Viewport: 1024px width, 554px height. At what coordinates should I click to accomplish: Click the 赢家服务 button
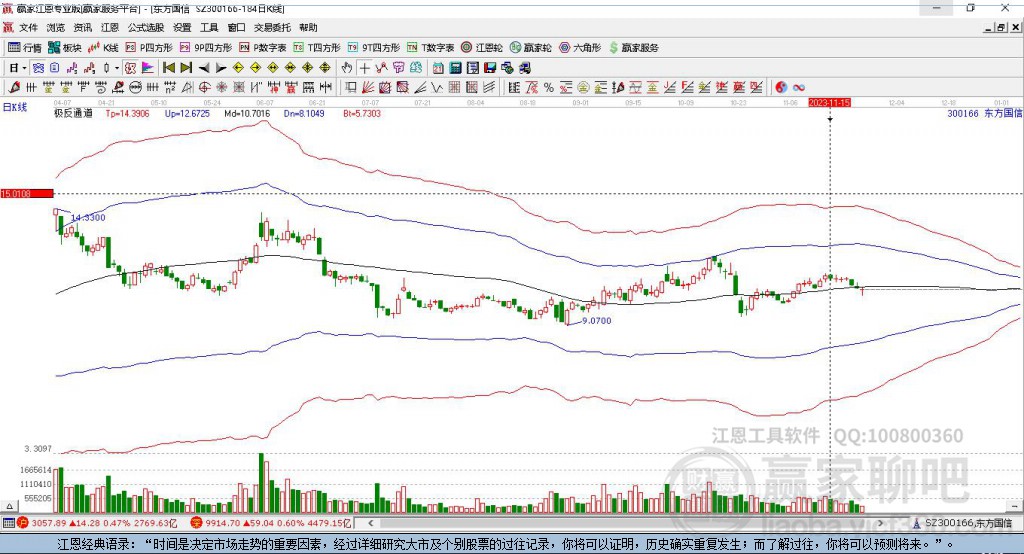coord(633,47)
